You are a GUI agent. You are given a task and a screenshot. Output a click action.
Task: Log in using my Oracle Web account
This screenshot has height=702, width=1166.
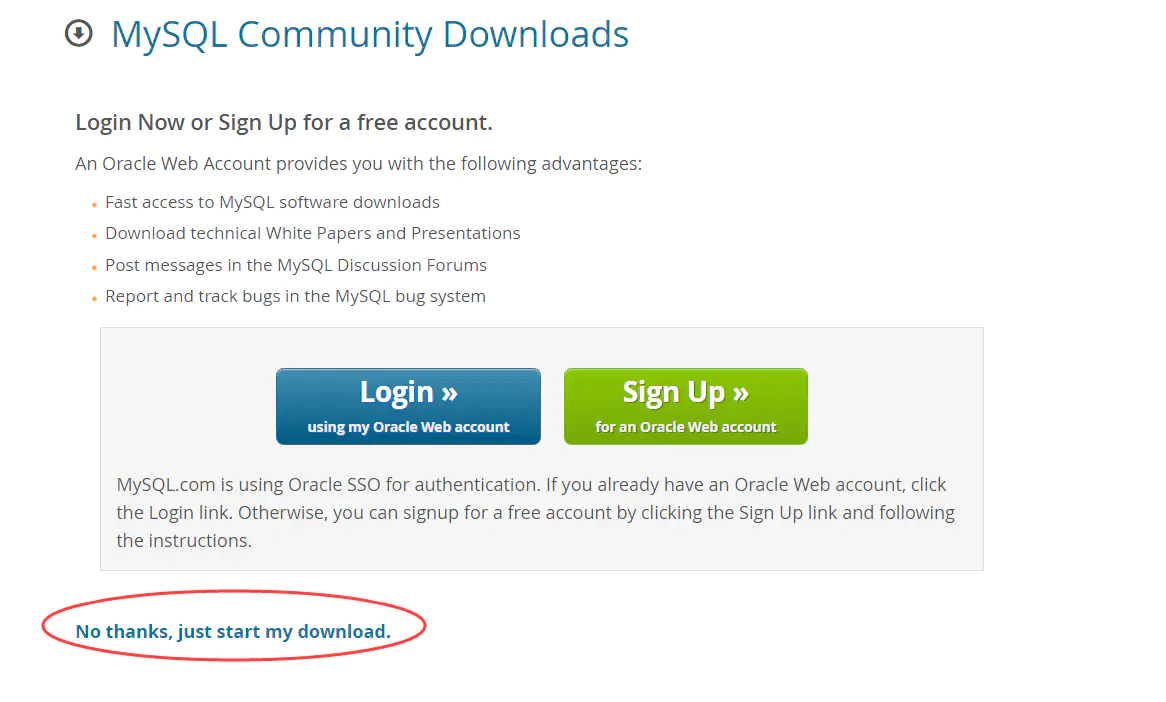click(x=408, y=406)
